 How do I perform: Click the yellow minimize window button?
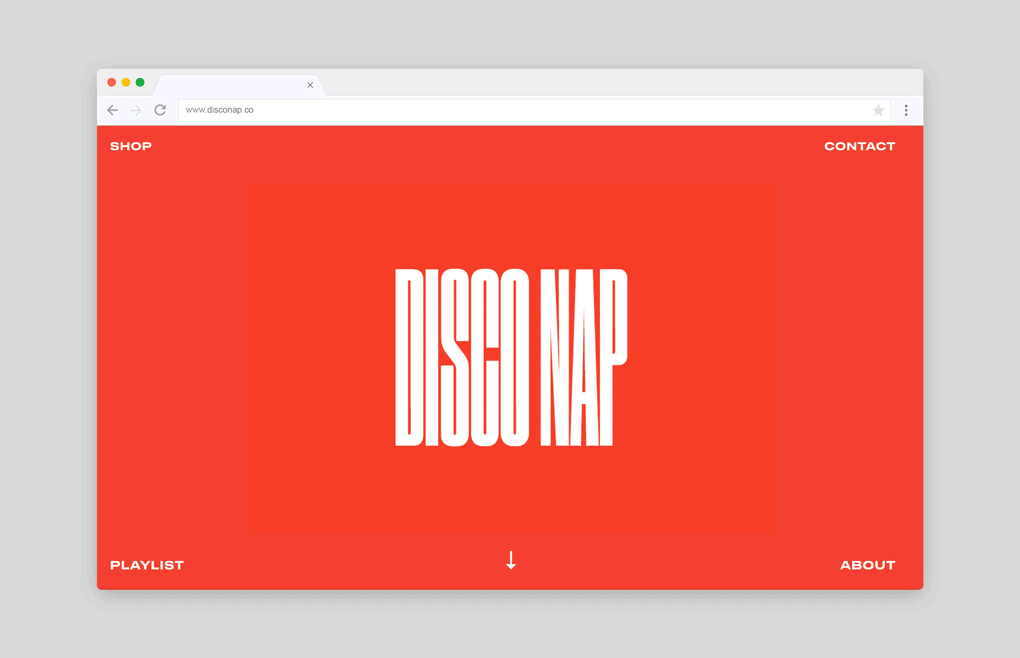126,83
